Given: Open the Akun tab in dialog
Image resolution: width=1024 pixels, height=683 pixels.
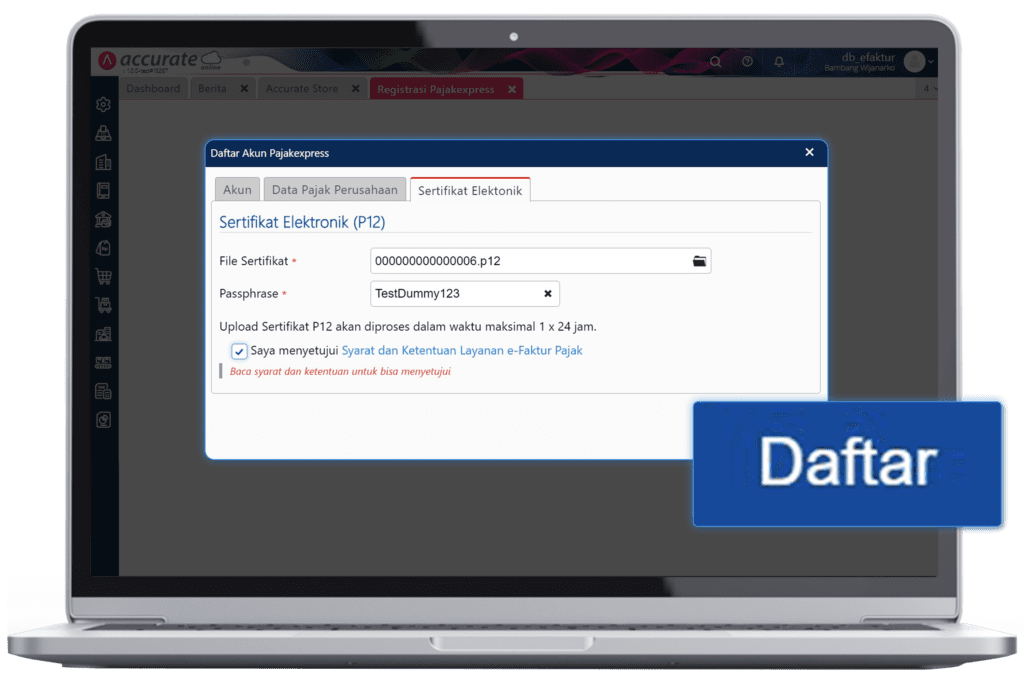Looking at the screenshot, I should pyautogui.click(x=237, y=189).
